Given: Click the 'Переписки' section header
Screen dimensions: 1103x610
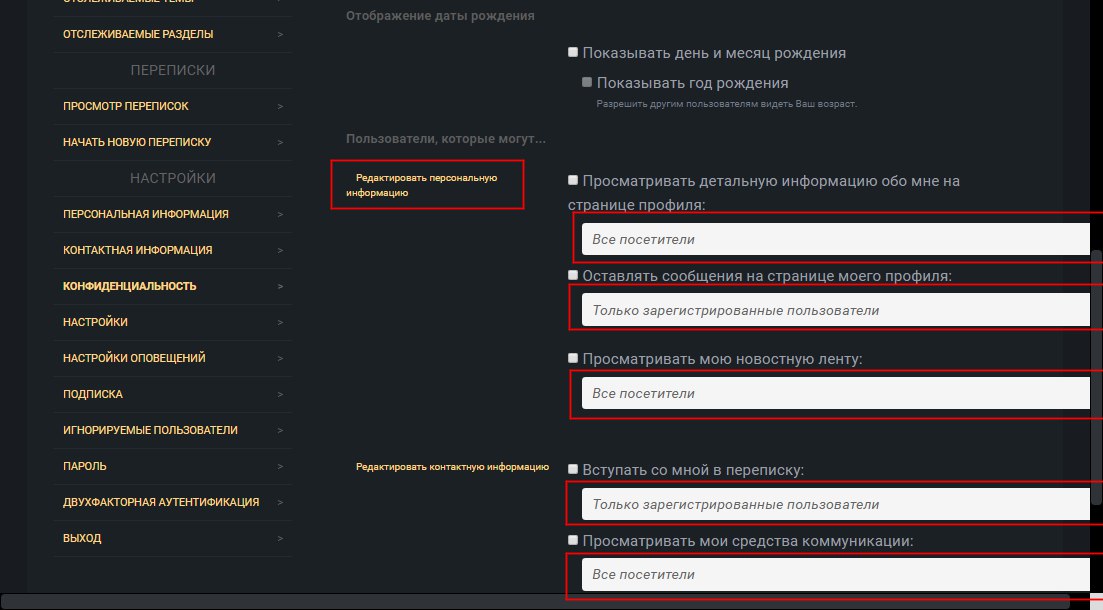Looking at the screenshot, I should point(172,70).
